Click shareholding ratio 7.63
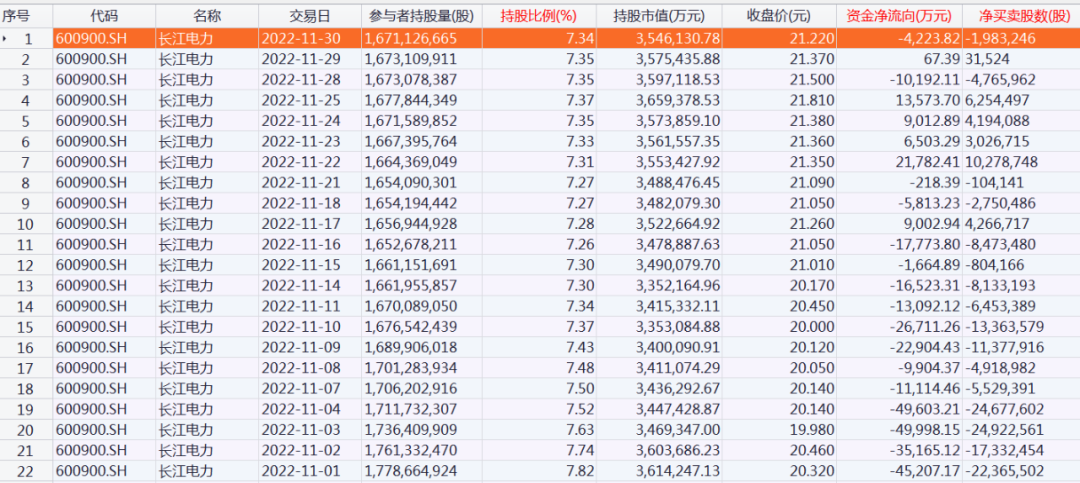This screenshot has width=1080, height=483. click(x=581, y=430)
